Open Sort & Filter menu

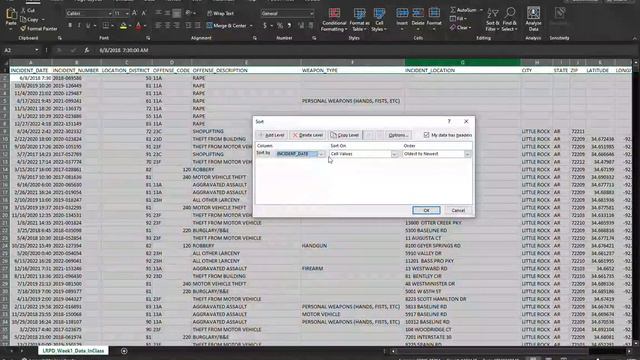click(493, 20)
